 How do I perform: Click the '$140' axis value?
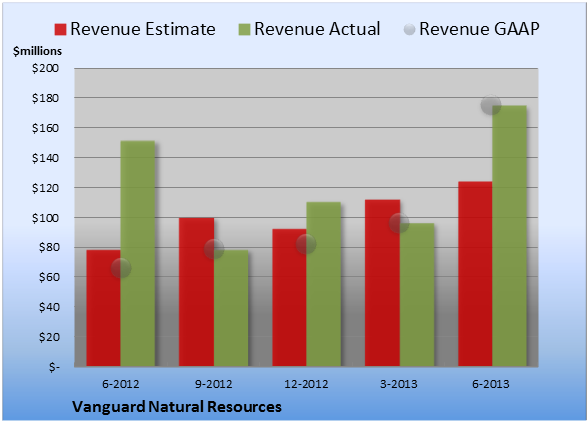[x=45, y=158]
